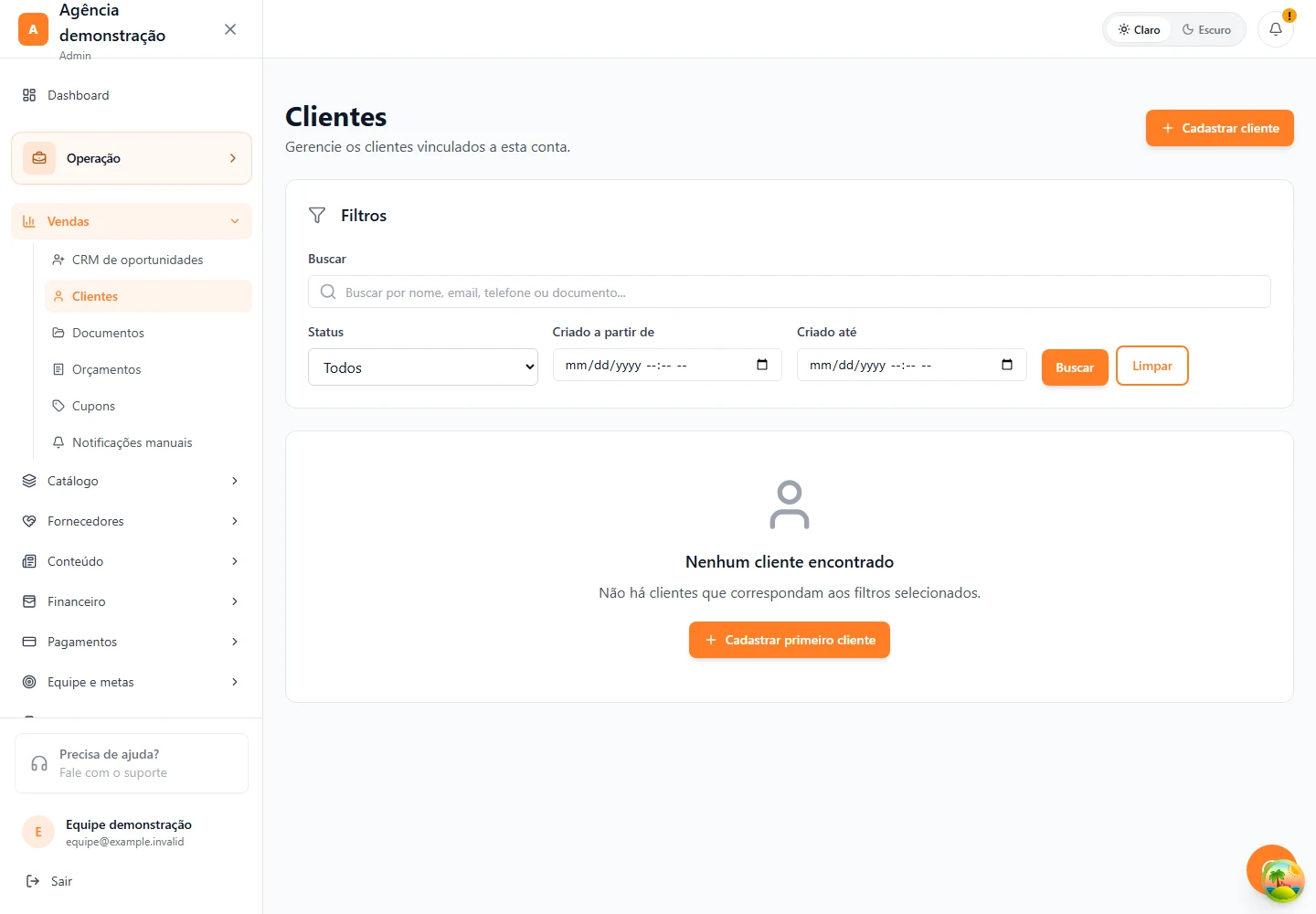Go to Documentos in the sidebar
The width and height of the screenshot is (1316, 914).
pyautogui.click(x=148, y=333)
